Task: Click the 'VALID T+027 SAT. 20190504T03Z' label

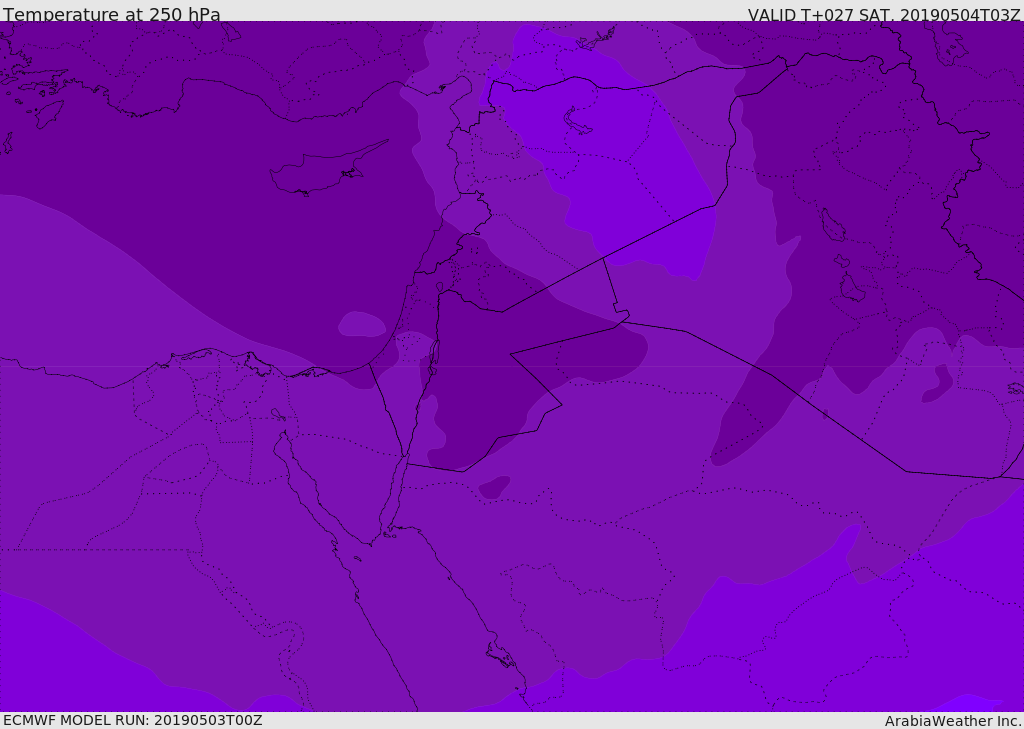Action: pyautogui.click(x=884, y=15)
